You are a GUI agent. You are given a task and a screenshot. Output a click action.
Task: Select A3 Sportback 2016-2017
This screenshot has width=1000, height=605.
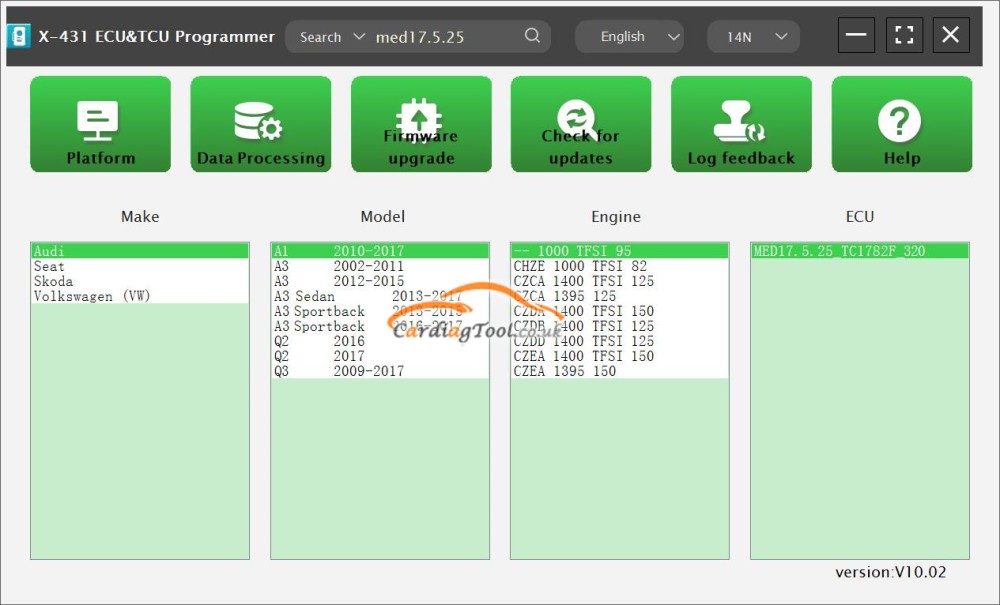[380, 326]
